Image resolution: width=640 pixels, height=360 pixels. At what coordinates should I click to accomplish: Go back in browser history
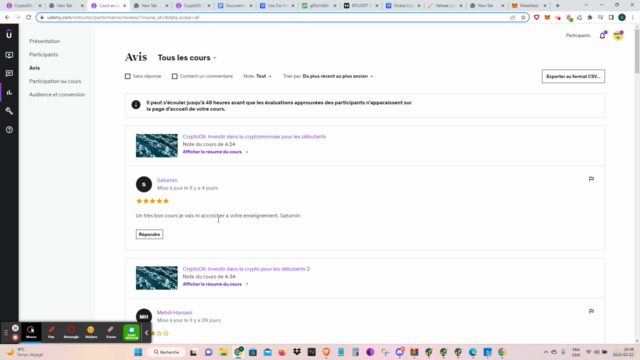[x=7, y=18]
